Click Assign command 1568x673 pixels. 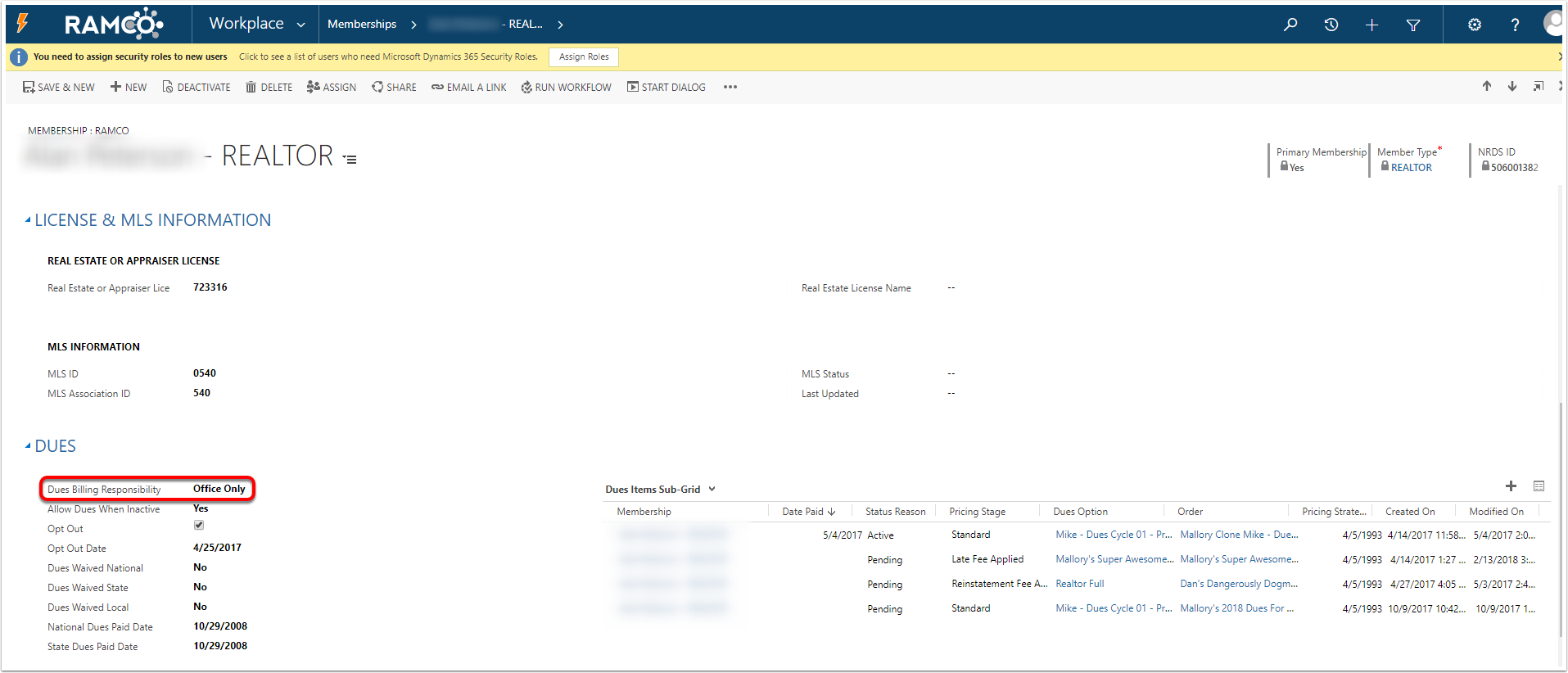tap(332, 87)
